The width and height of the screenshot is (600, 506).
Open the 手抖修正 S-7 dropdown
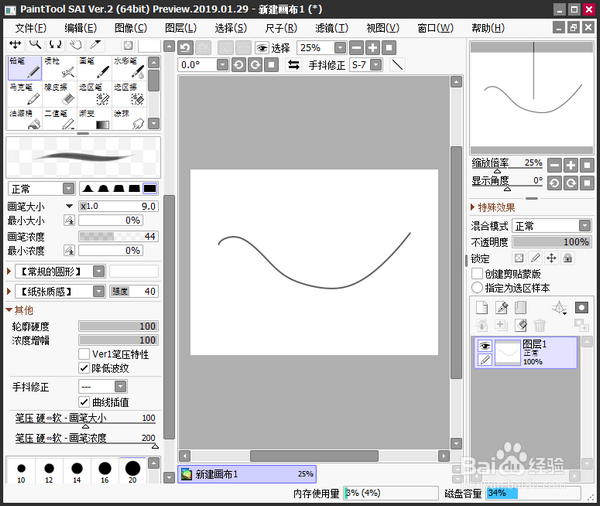point(377,65)
